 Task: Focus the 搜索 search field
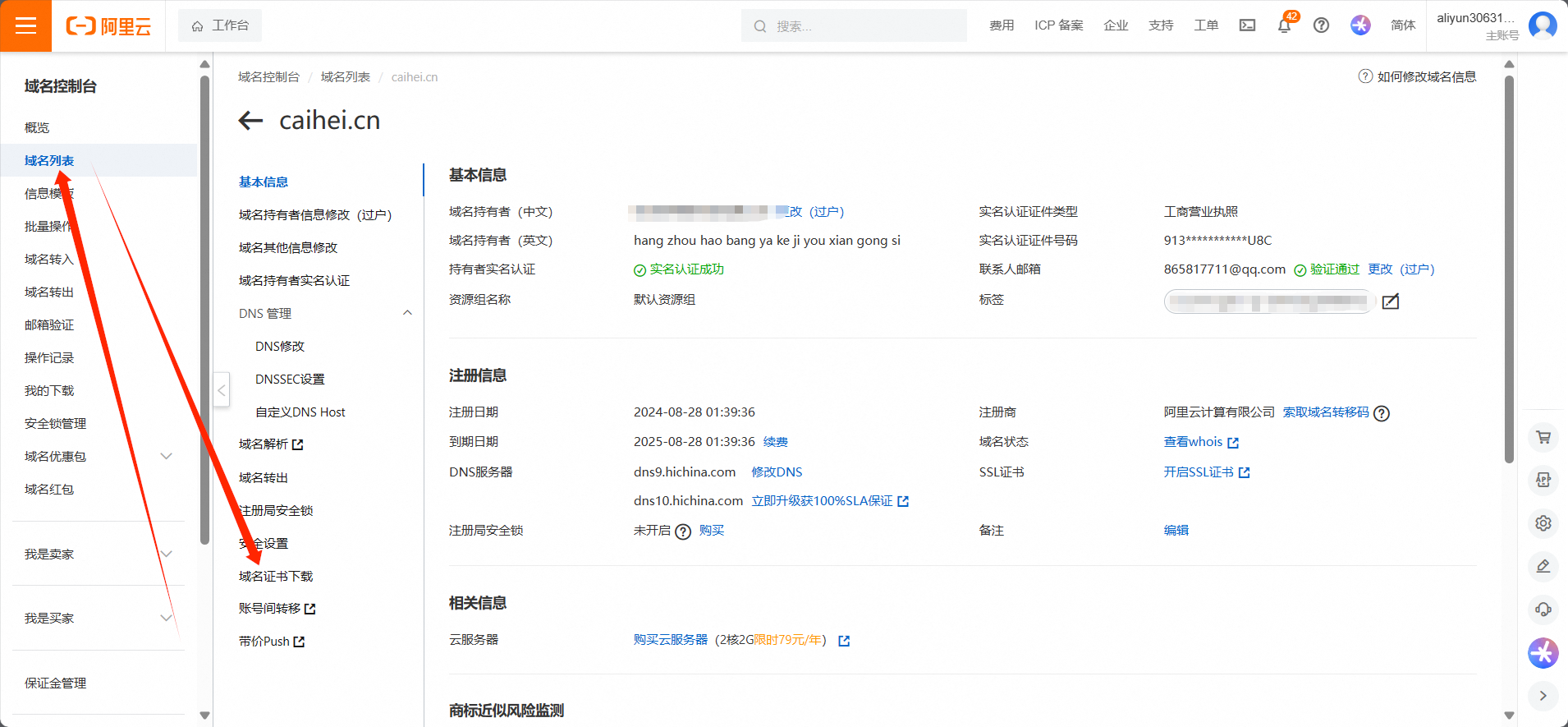coord(854,26)
